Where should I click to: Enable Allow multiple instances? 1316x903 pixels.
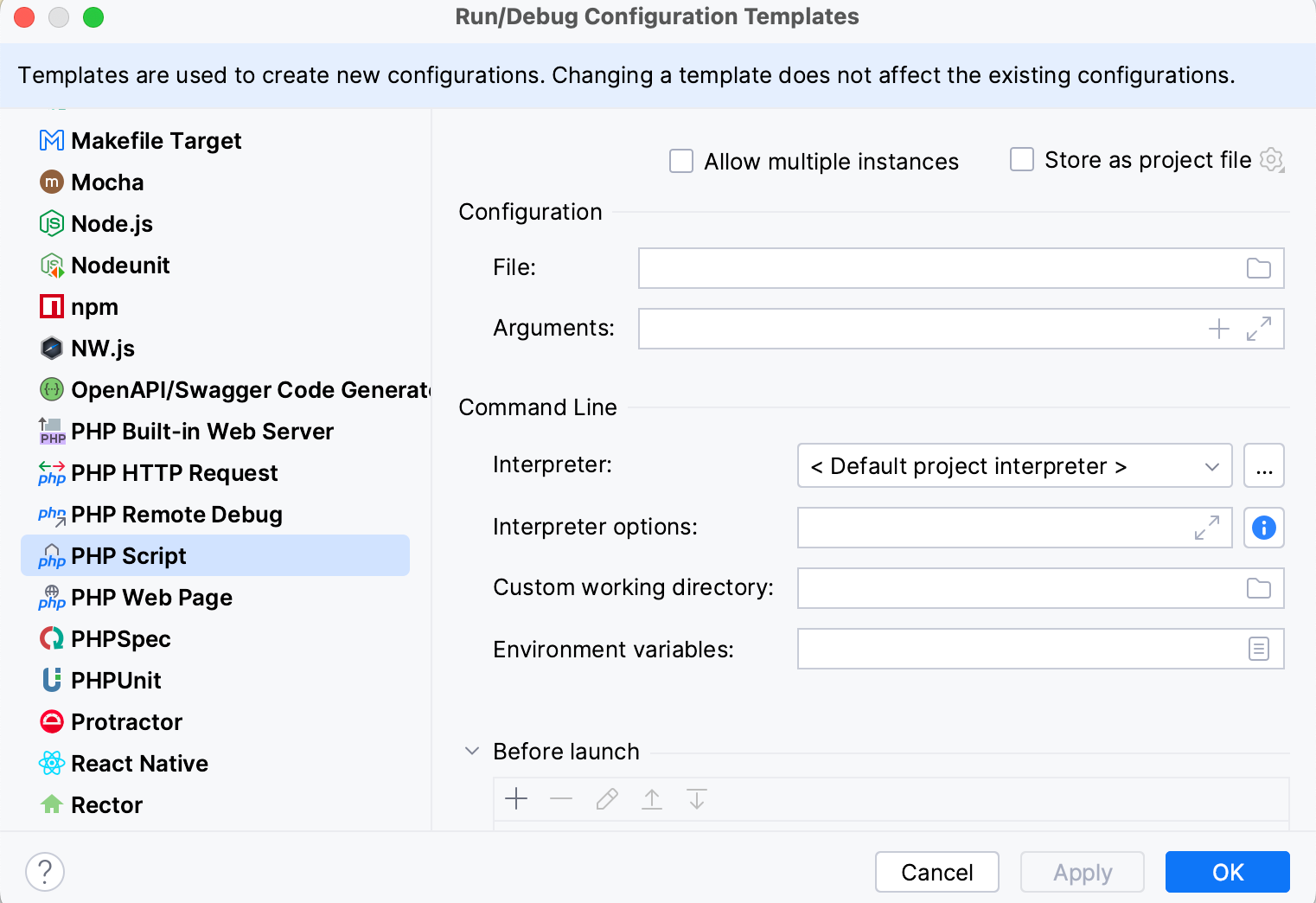coord(681,161)
